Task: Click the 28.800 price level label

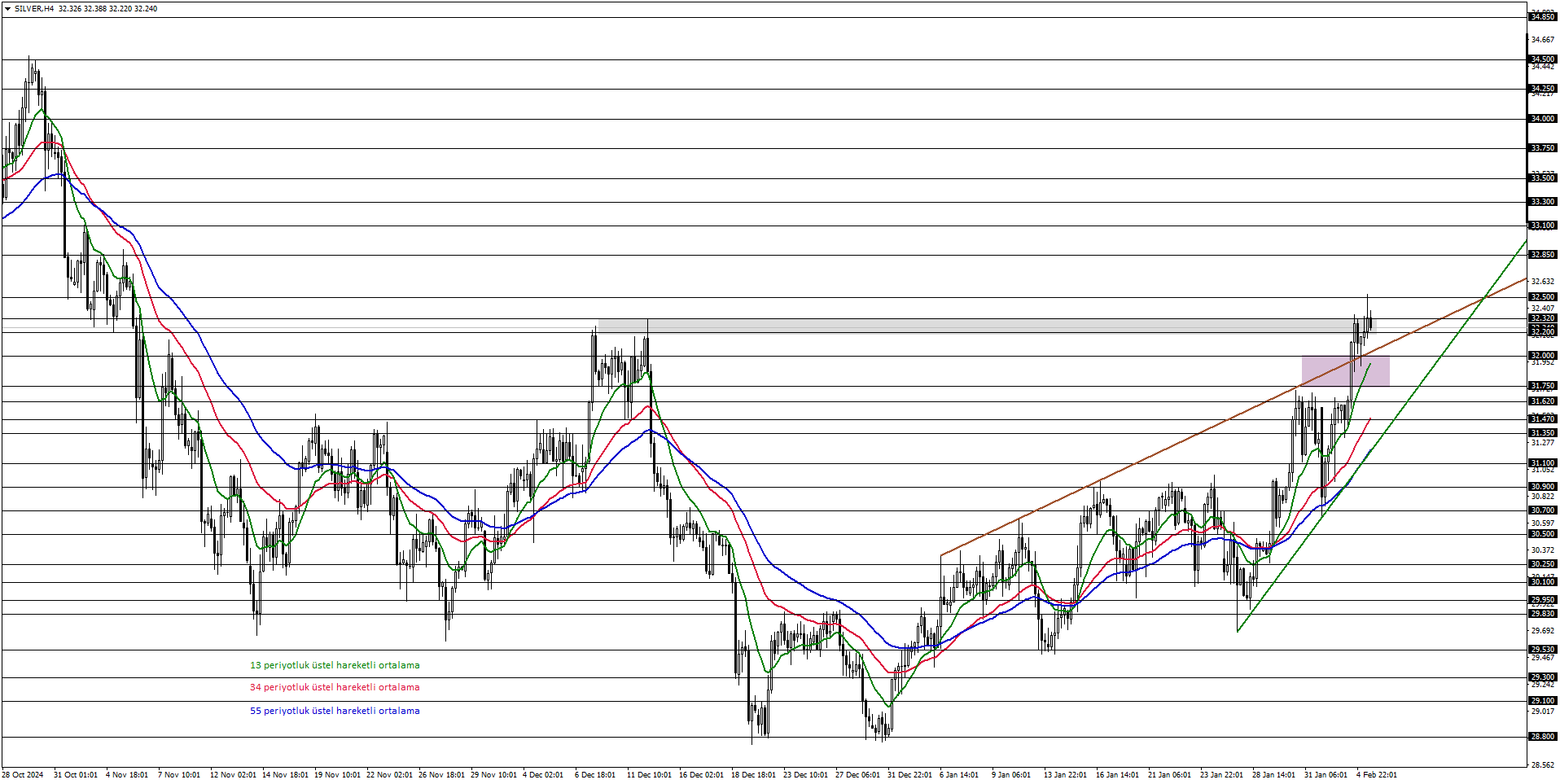Action: coord(1542,737)
